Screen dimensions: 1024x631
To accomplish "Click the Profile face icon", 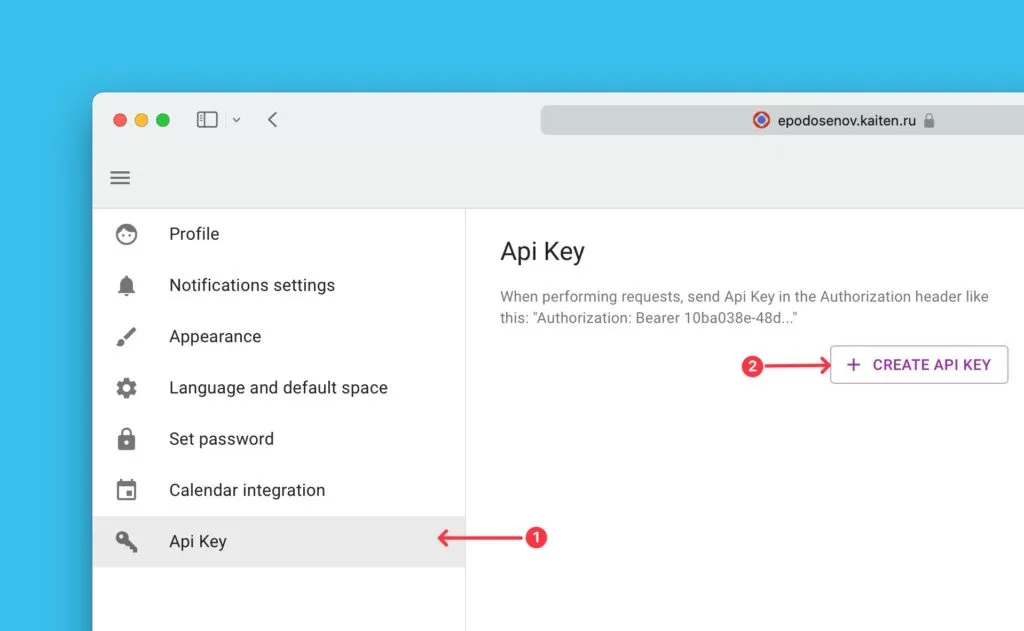I will click(126, 234).
